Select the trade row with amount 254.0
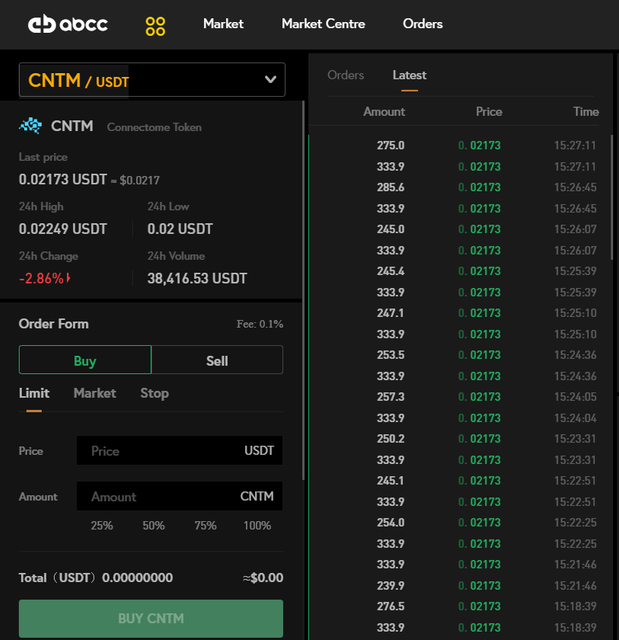Image resolution: width=619 pixels, height=640 pixels. click(460, 522)
